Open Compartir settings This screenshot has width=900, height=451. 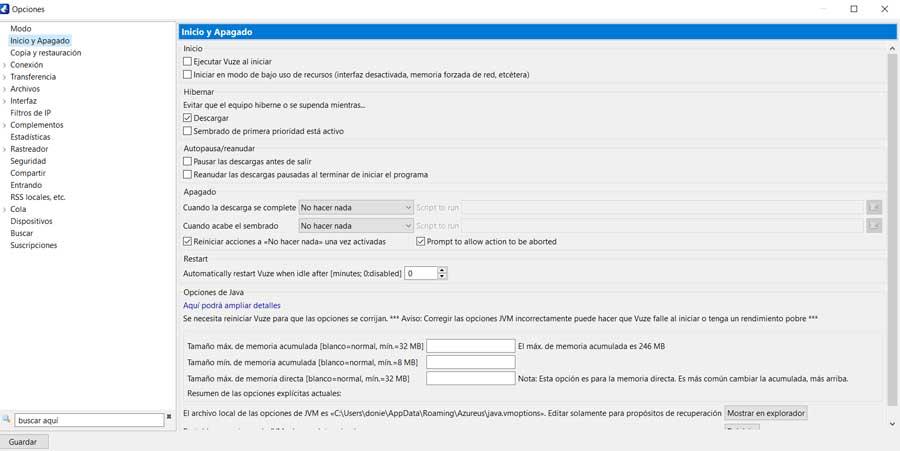click(28, 173)
